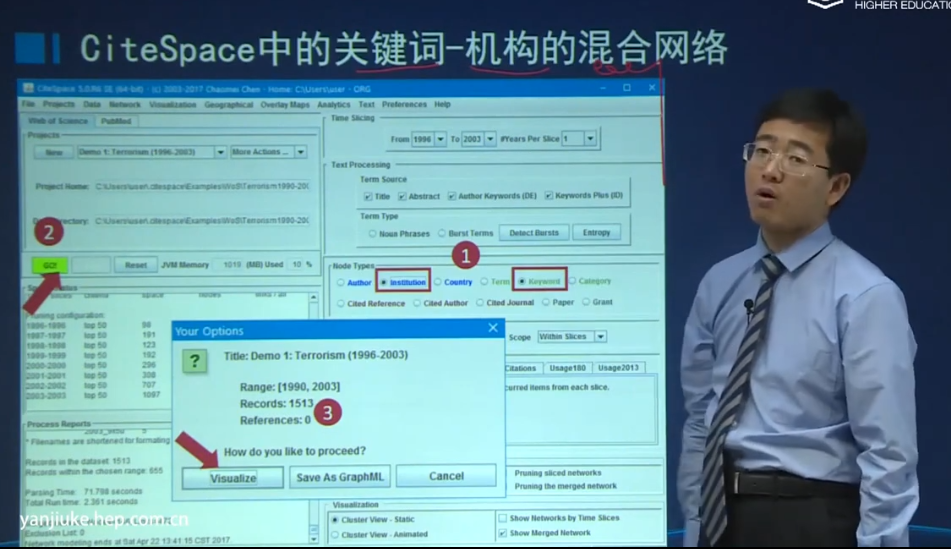The width and height of the screenshot is (951, 549).
Task: Minimize the CiteSpace window
Action: click(603, 88)
